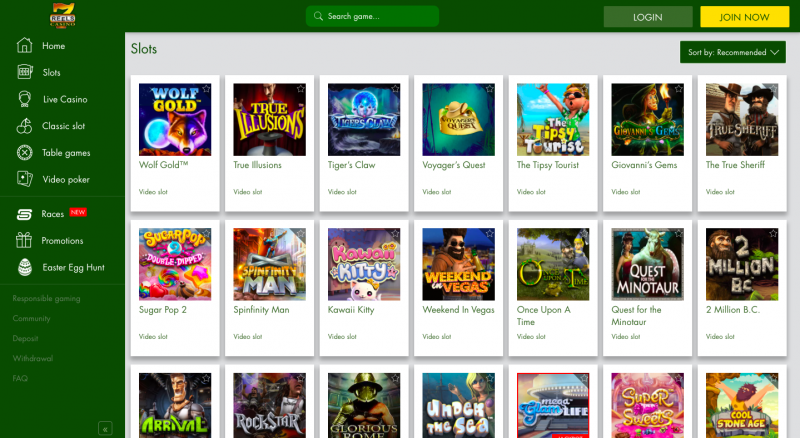800x438 pixels.
Task: Click the Video poker cards icon
Action: click(x=24, y=179)
